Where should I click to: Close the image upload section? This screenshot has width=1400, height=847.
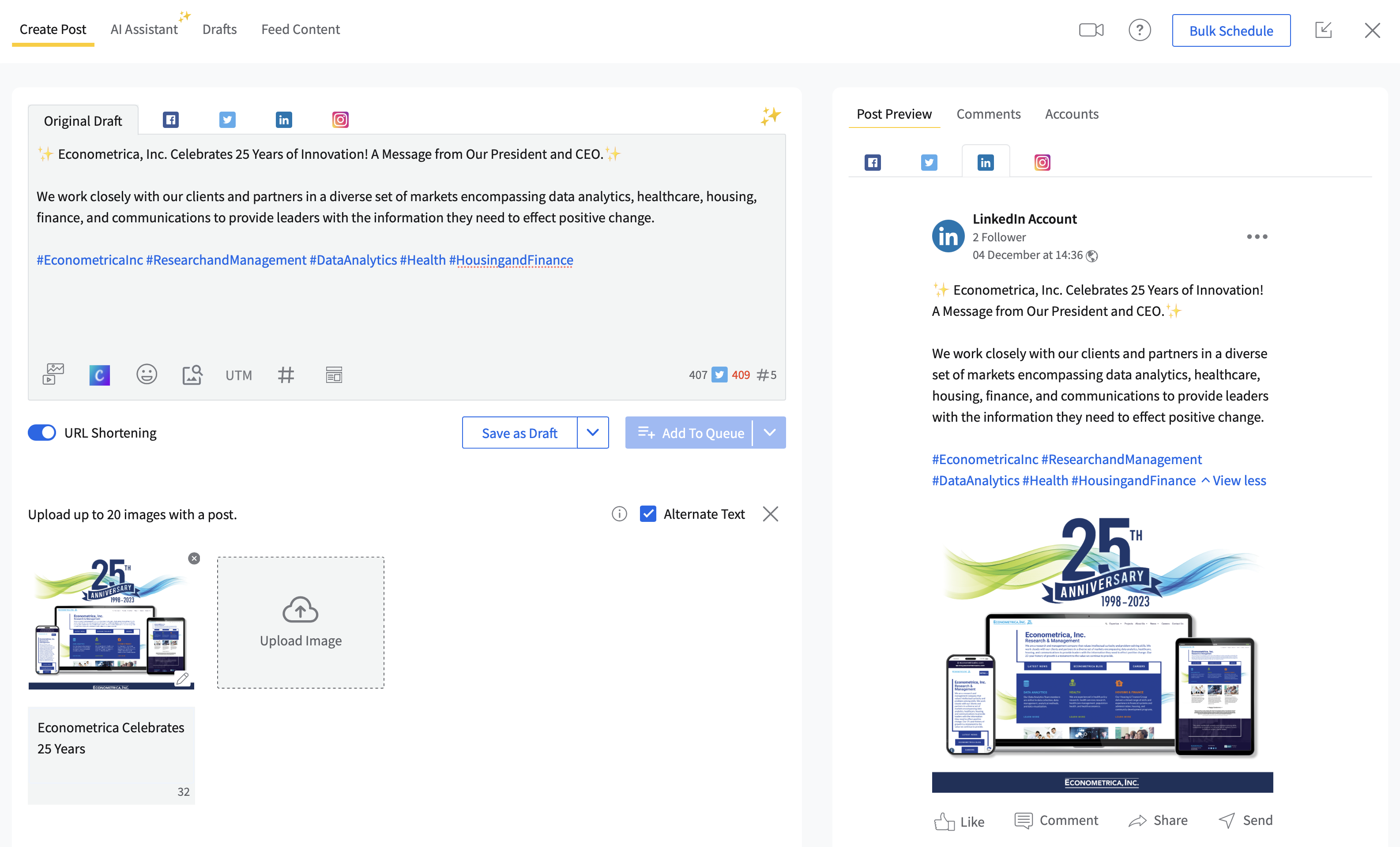click(770, 513)
